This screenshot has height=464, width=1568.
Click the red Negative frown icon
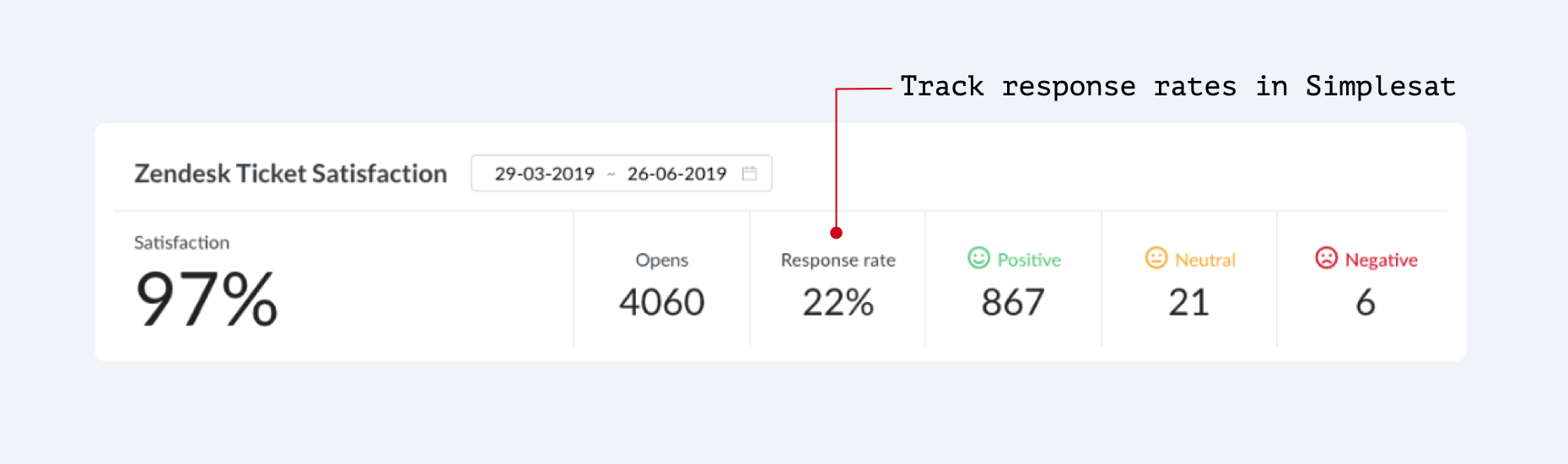[1326, 258]
